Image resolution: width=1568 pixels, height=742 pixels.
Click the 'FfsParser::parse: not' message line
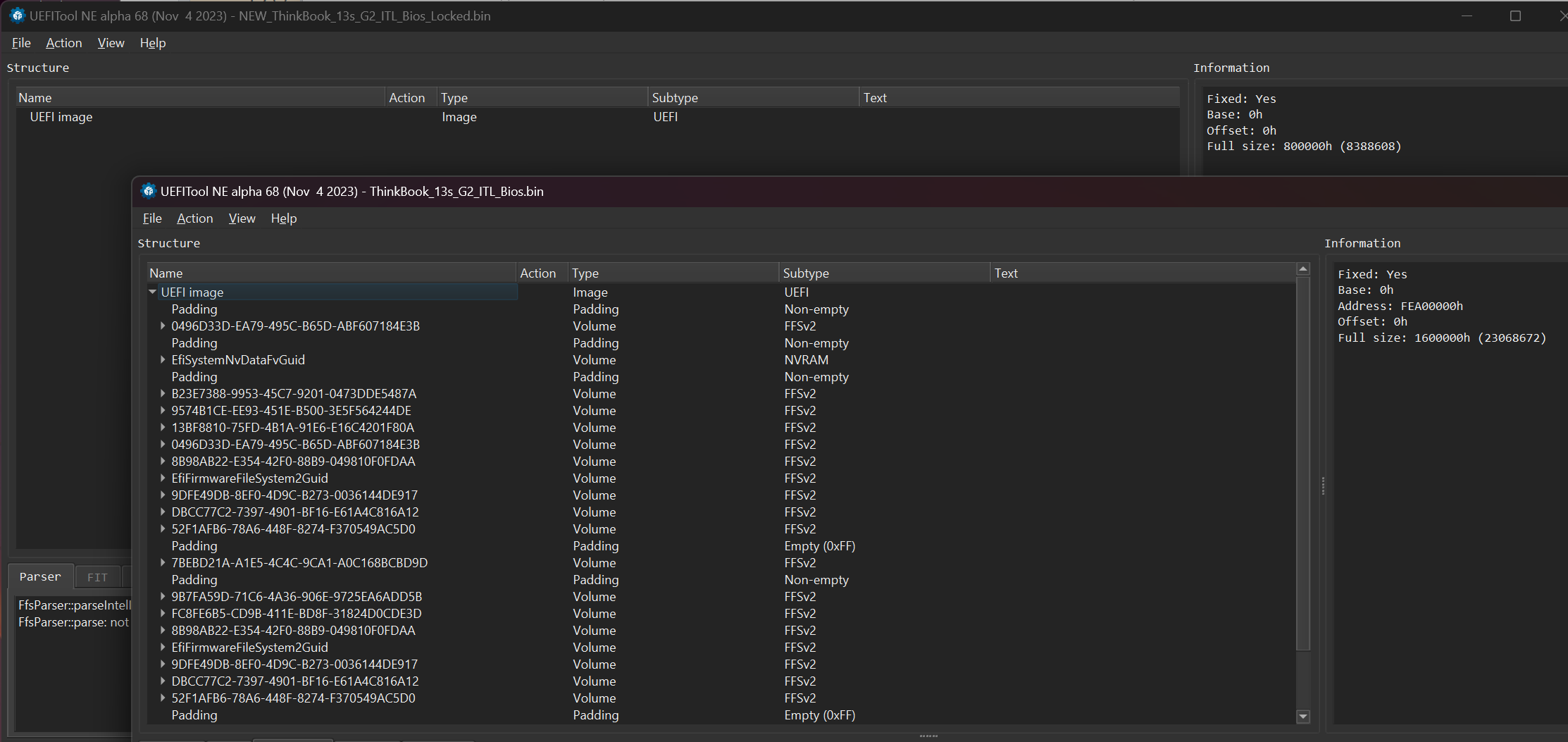tap(74, 622)
